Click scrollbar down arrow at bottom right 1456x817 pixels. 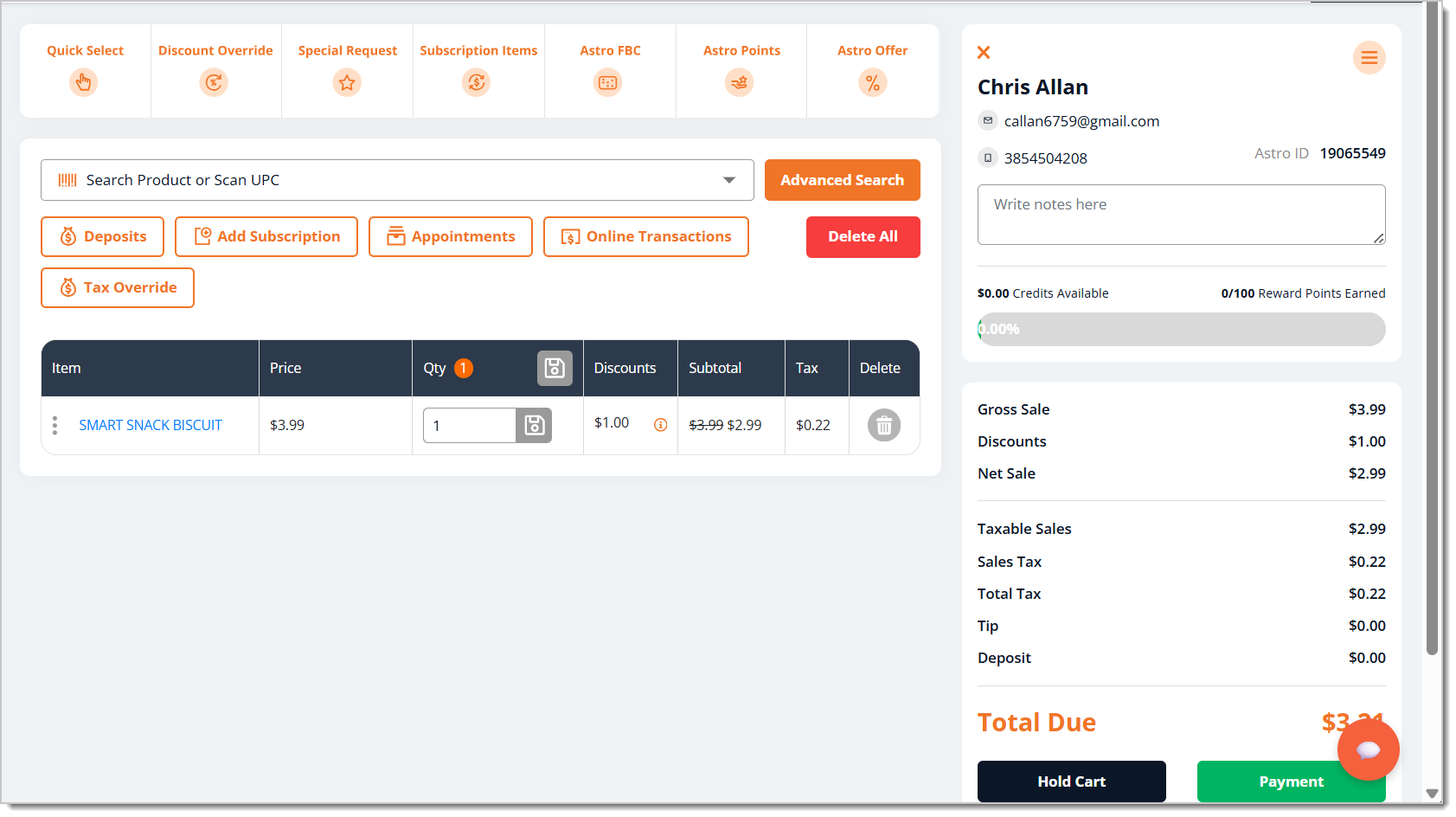(x=1432, y=794)
